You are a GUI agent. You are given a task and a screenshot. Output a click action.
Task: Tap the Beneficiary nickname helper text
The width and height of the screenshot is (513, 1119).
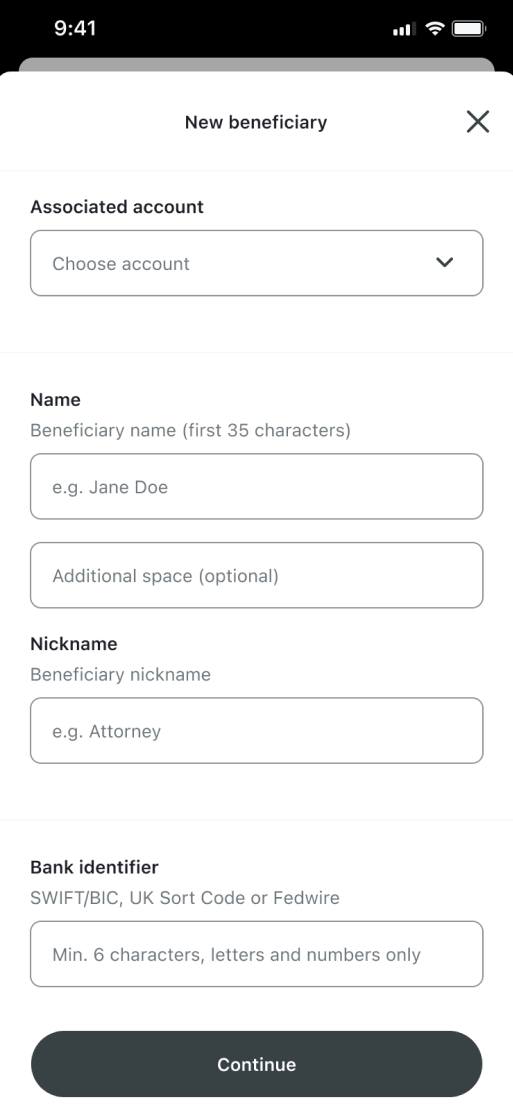[121, 674]
